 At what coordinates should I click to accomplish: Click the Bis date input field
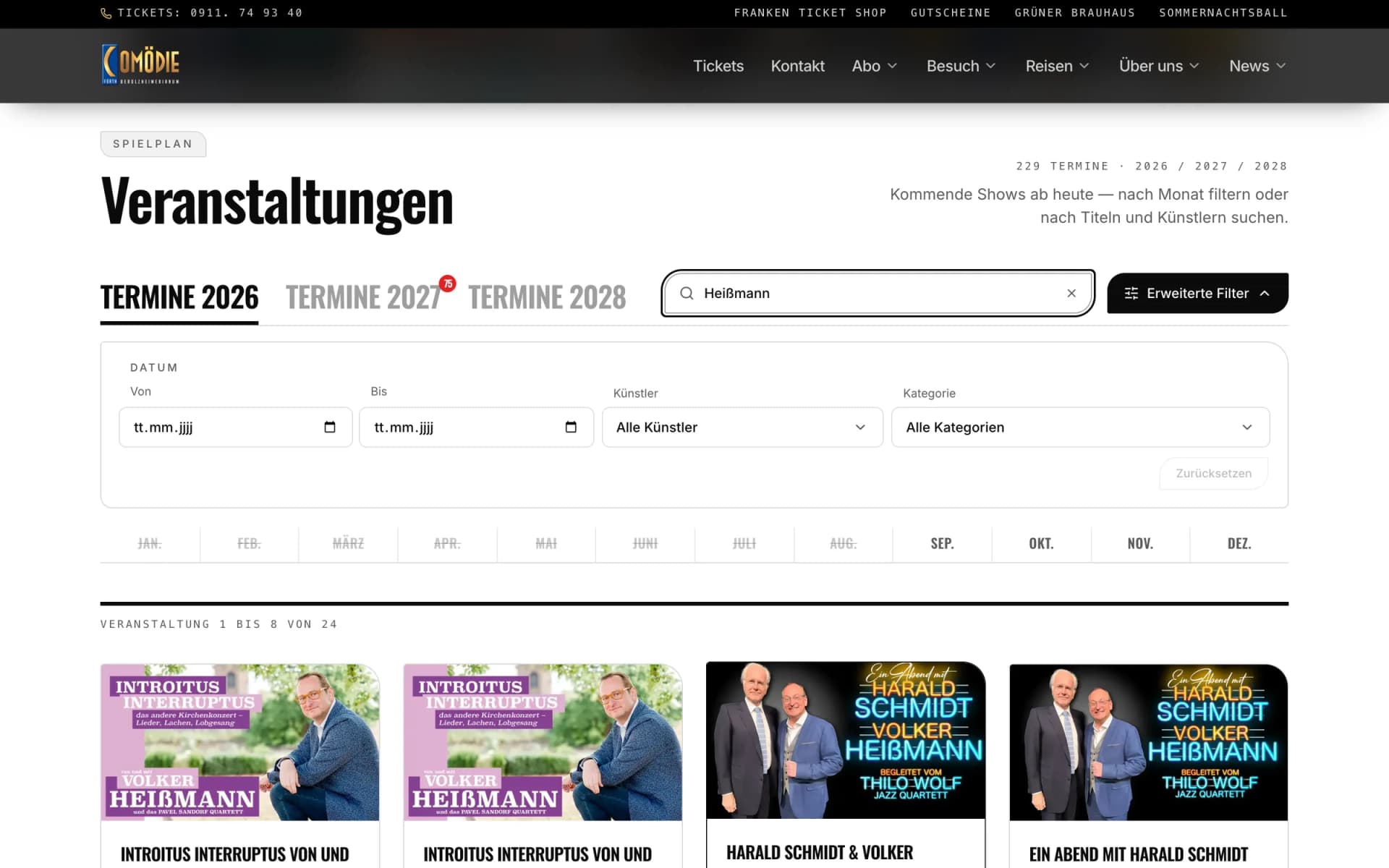point(476,427)
